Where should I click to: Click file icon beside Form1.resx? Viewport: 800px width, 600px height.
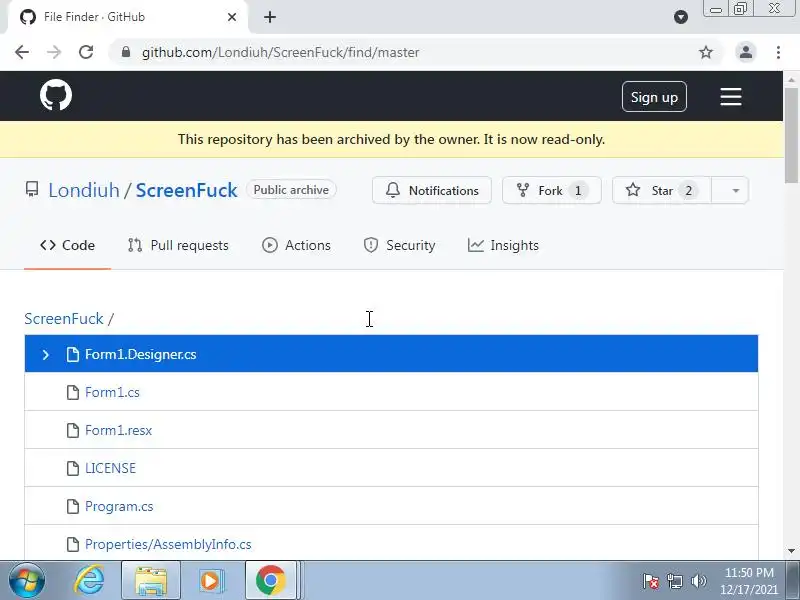click(x=73, y=431)
